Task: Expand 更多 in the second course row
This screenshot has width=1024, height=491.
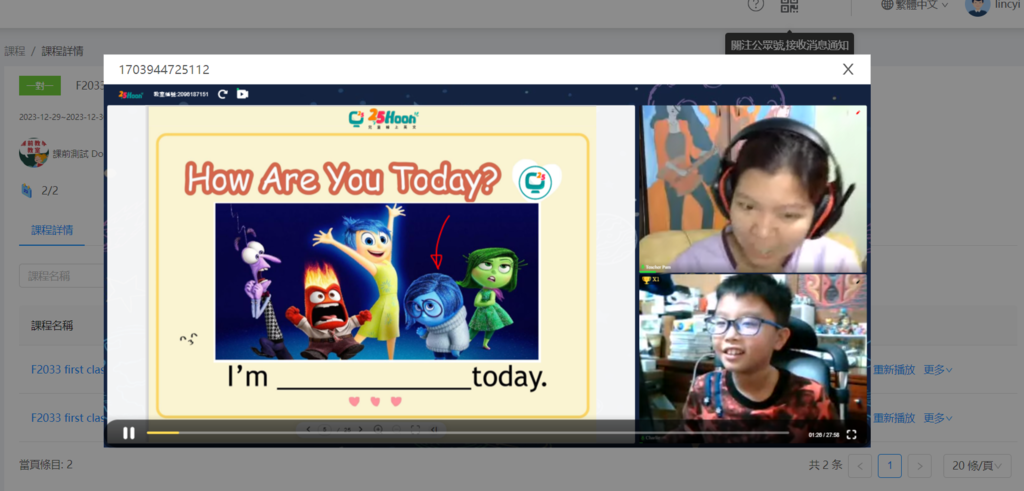Action: pyautogui.click(x=938, y=418)
